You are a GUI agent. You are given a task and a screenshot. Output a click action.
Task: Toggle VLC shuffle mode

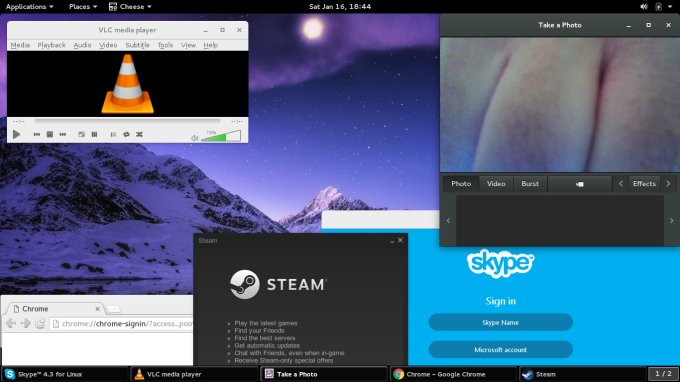tap(139, 134)
